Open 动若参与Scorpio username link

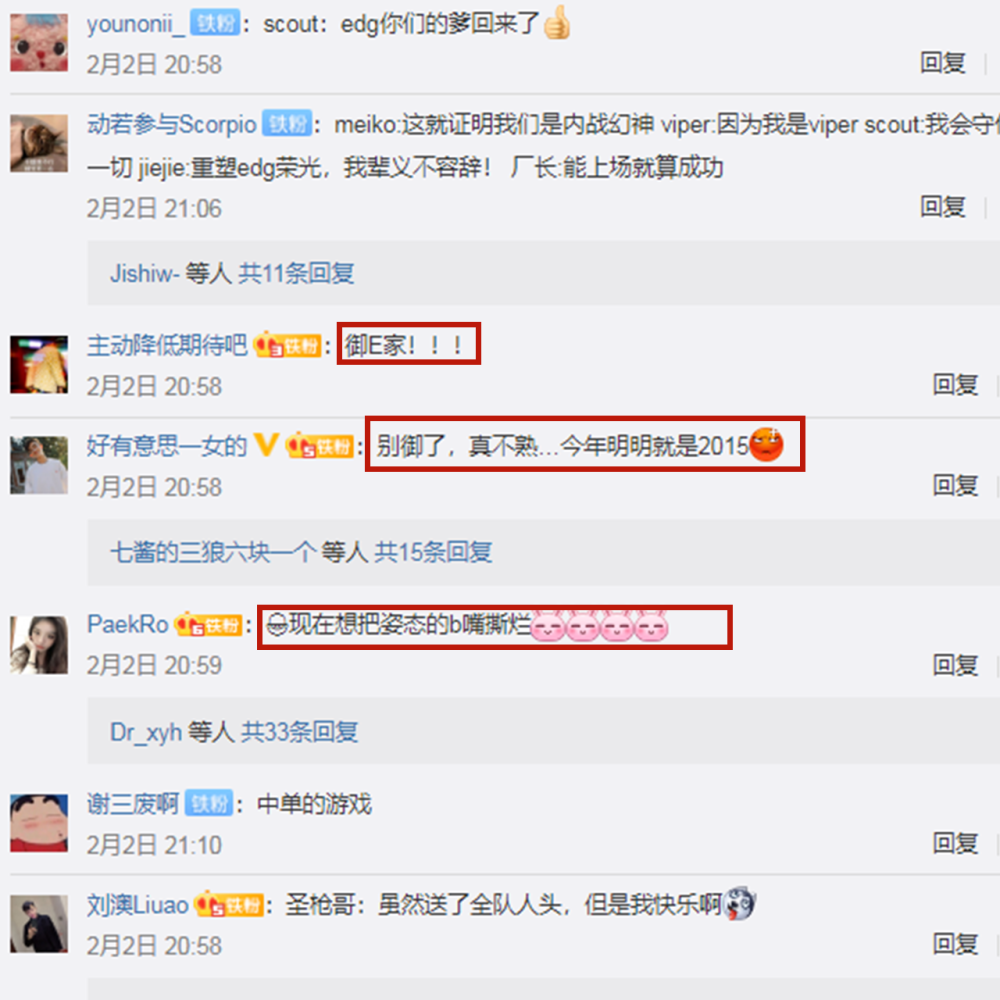(172, 124)
